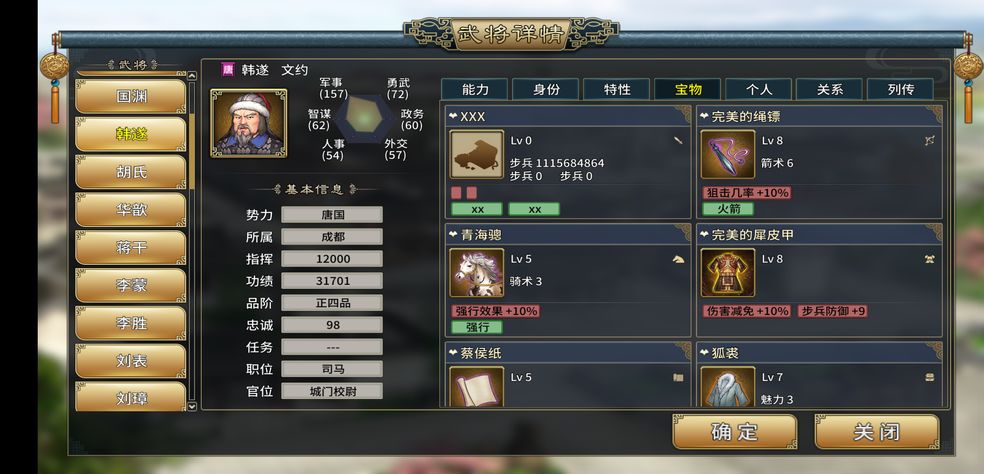
Task: Open the 列传 tab
Action: (x=901, y=89)
